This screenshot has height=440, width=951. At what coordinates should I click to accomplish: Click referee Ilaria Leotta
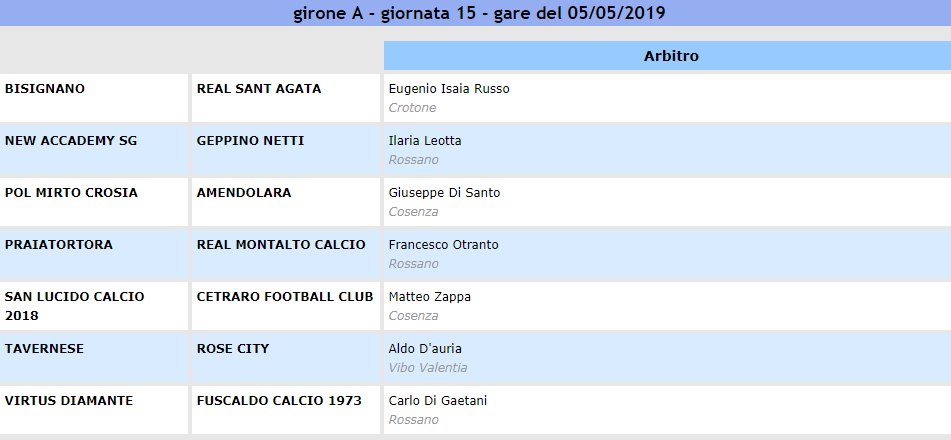click(425, 141)
